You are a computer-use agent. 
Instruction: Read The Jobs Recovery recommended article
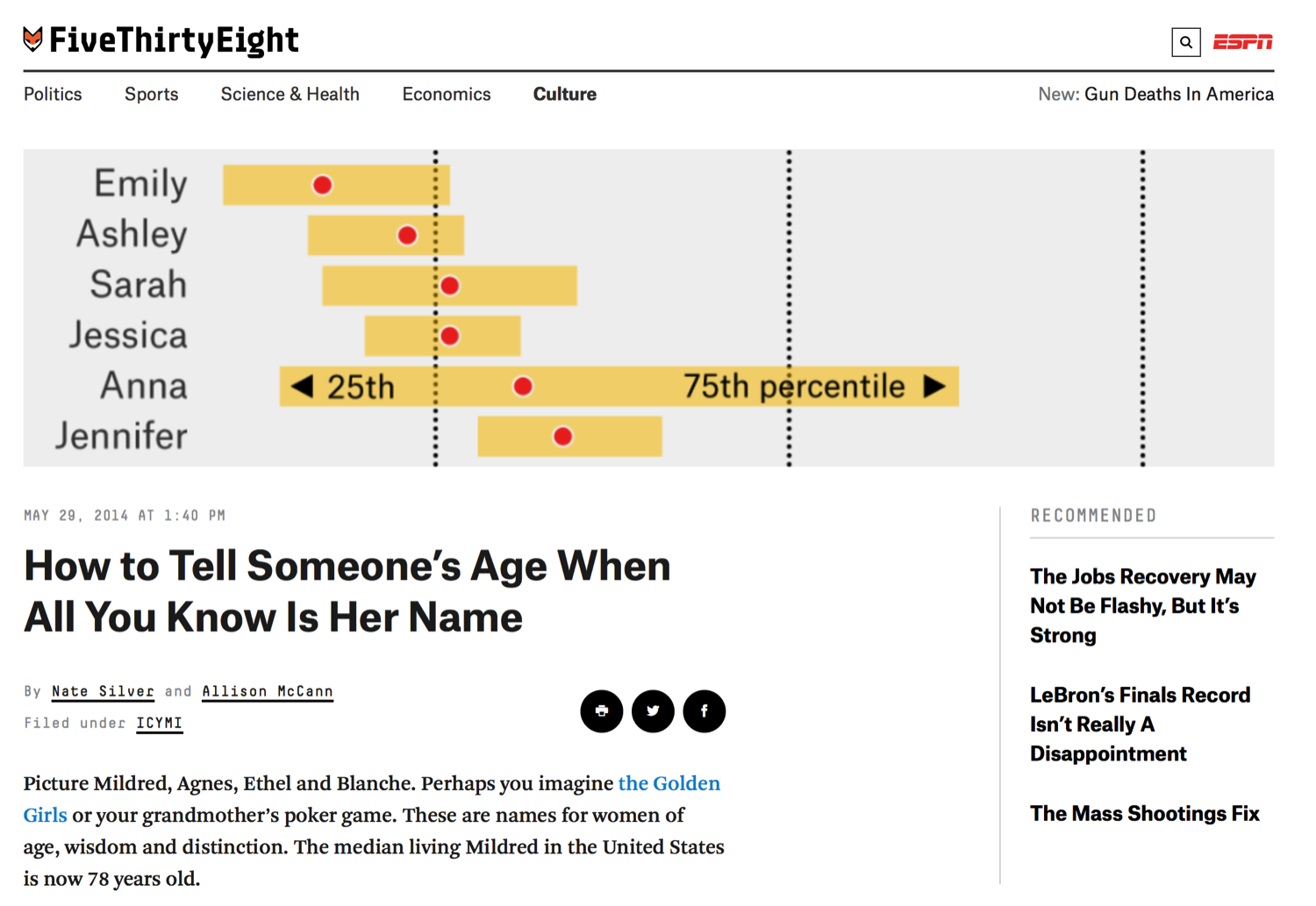pyautogui.click(x=1142, y=606)
